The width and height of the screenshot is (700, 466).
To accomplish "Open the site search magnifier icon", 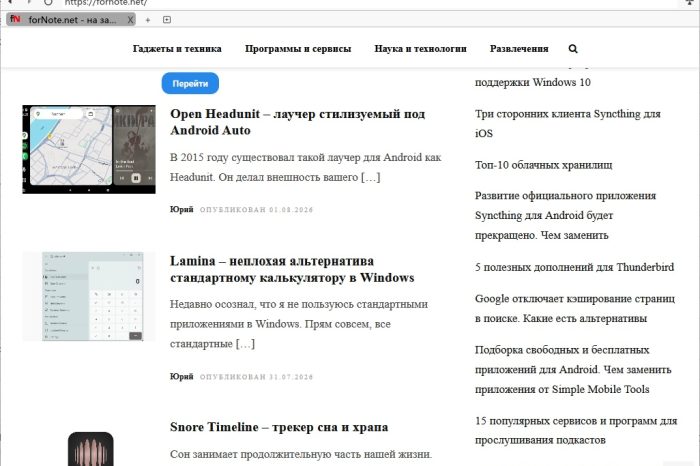I will tap(573, 49).
